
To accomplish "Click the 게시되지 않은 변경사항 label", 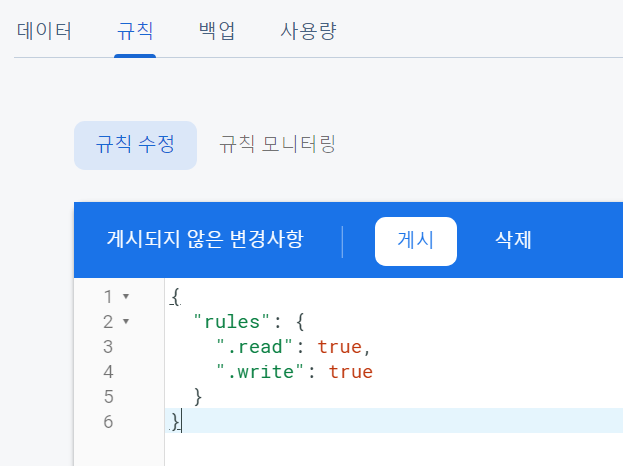I will [205, 240].
